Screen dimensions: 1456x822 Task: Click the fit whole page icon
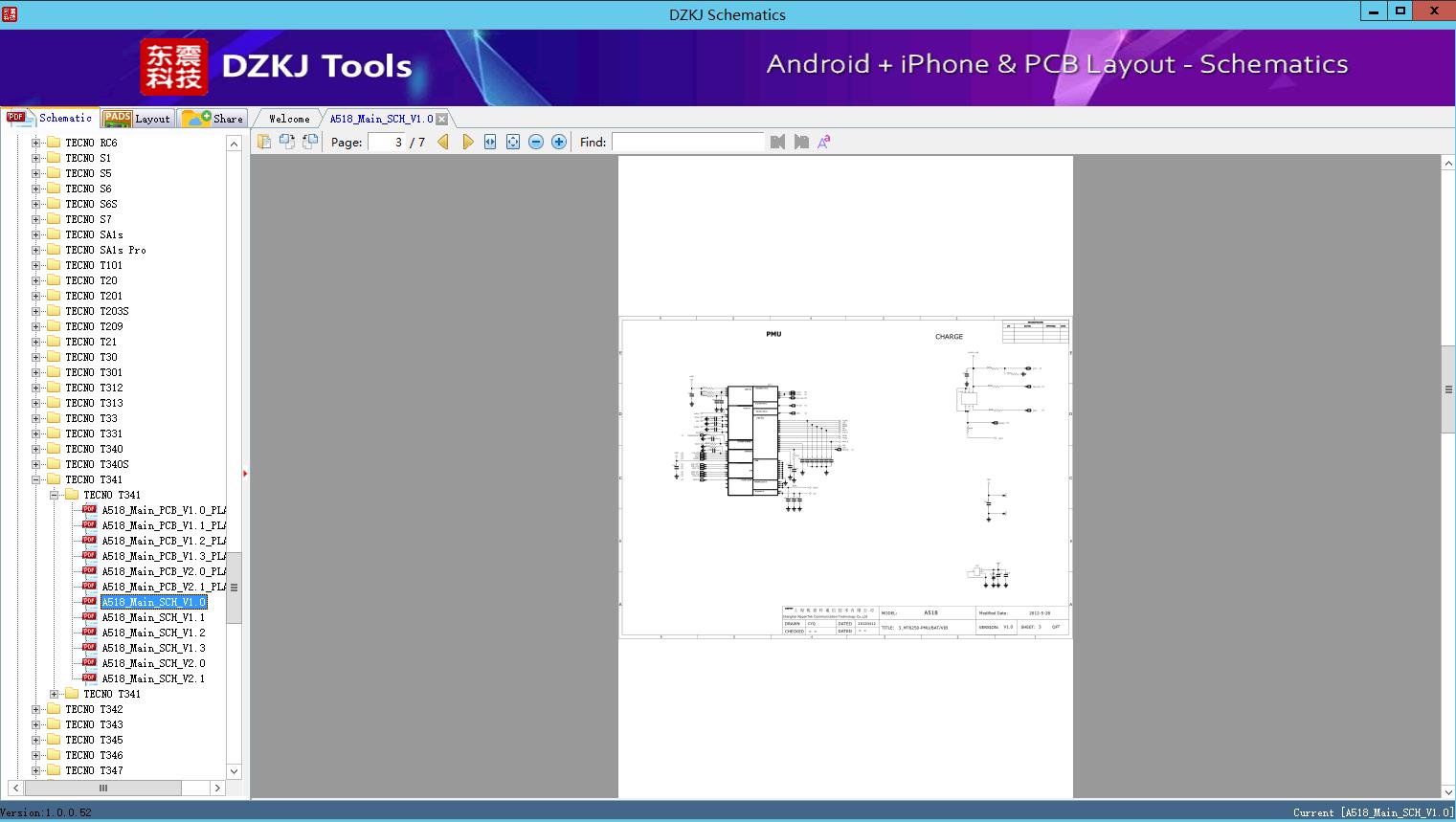(x=513, y=142)
